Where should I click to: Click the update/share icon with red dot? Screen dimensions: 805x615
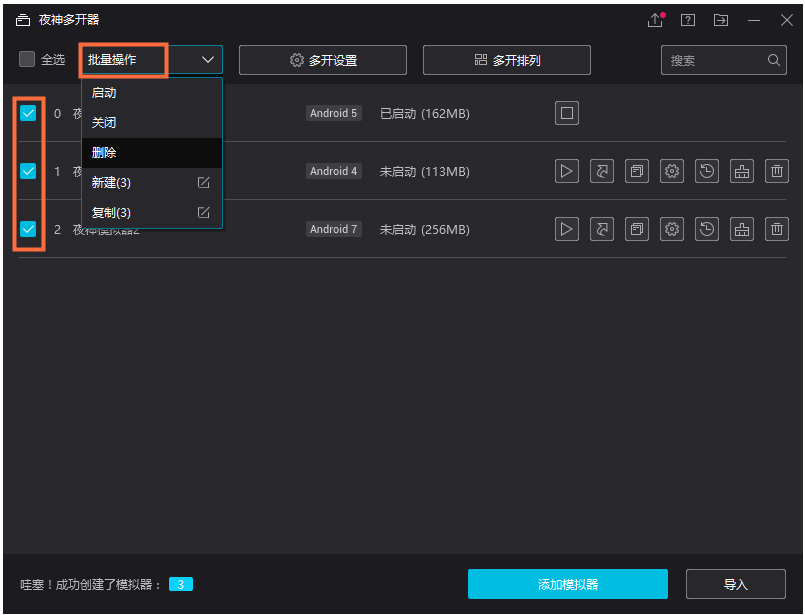tap(655, 20)
